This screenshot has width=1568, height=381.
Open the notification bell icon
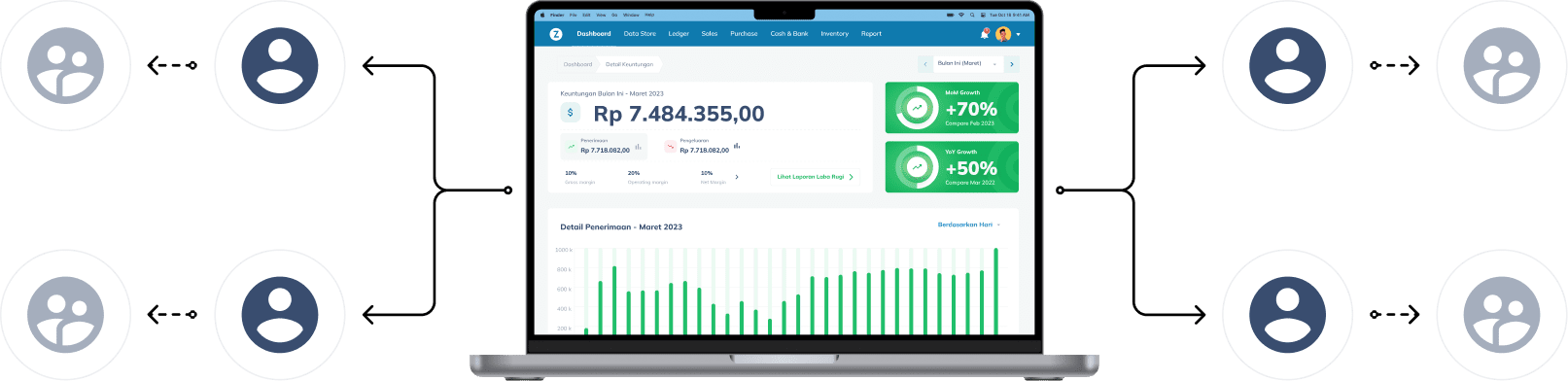(985, 33)
